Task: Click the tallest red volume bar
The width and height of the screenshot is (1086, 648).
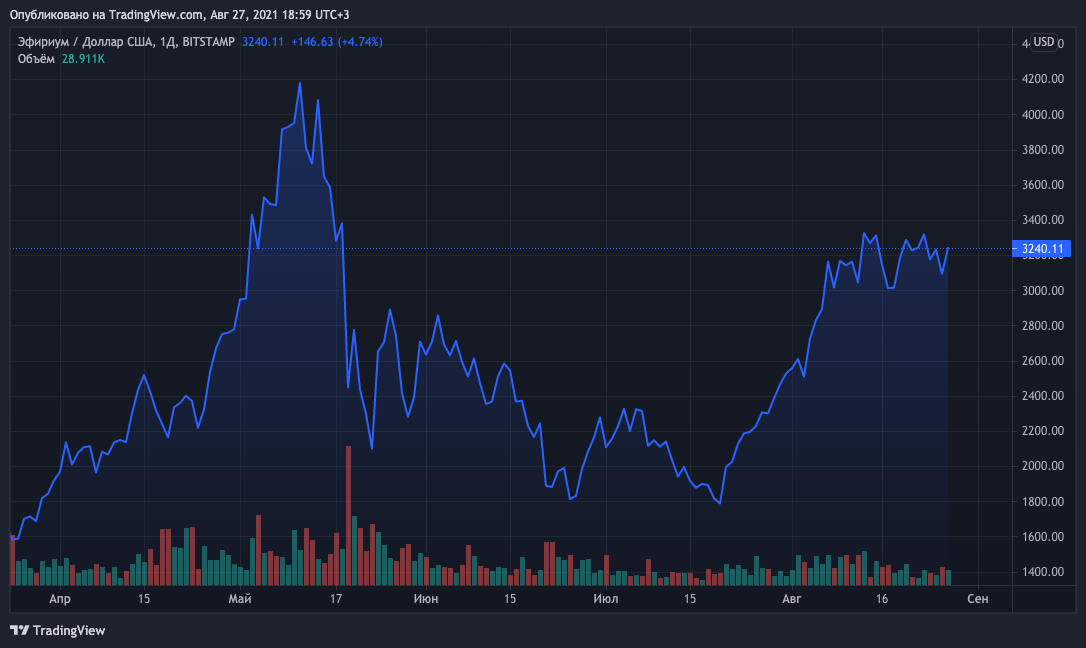Action: coord(348,516)
